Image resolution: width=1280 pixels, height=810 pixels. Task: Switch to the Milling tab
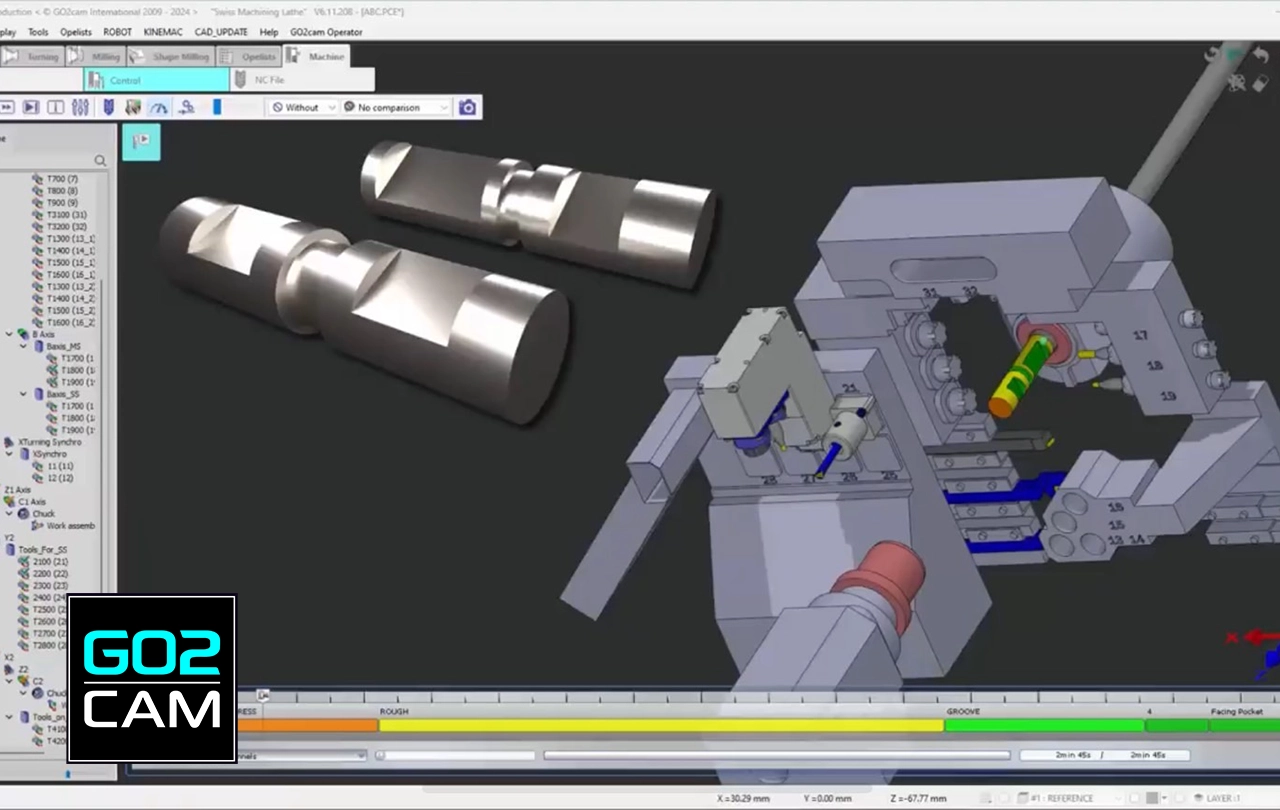click(97, 57)
